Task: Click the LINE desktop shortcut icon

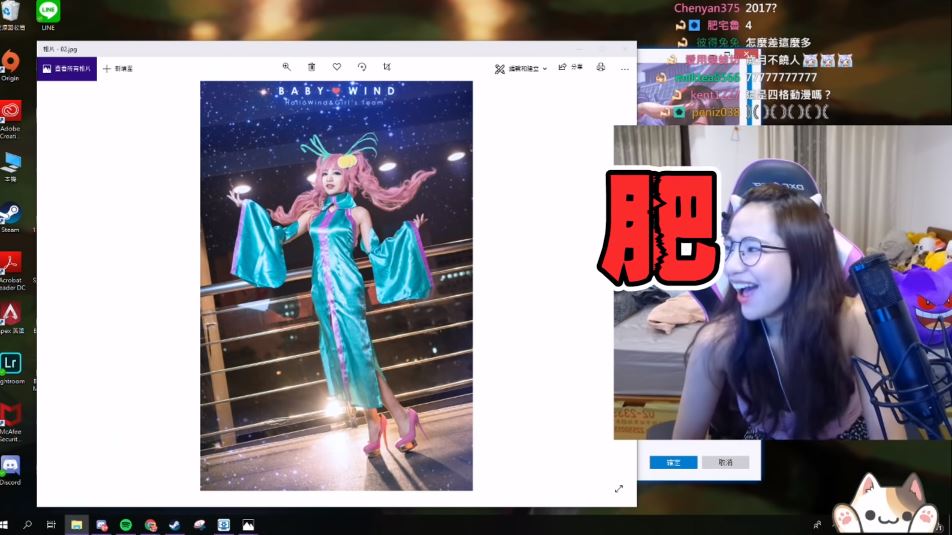Action: point(47,13)
